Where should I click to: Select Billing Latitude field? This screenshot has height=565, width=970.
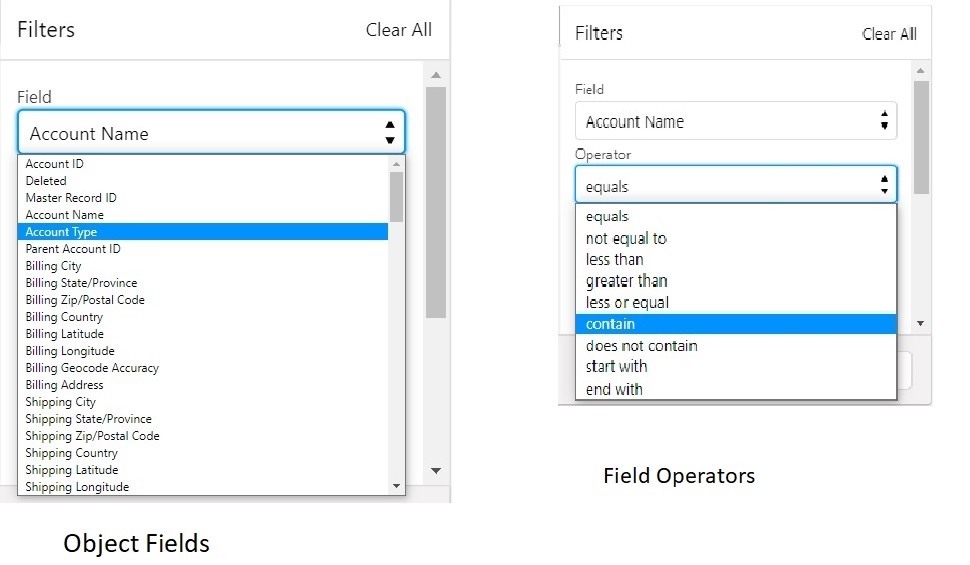(x=203, y=334)
